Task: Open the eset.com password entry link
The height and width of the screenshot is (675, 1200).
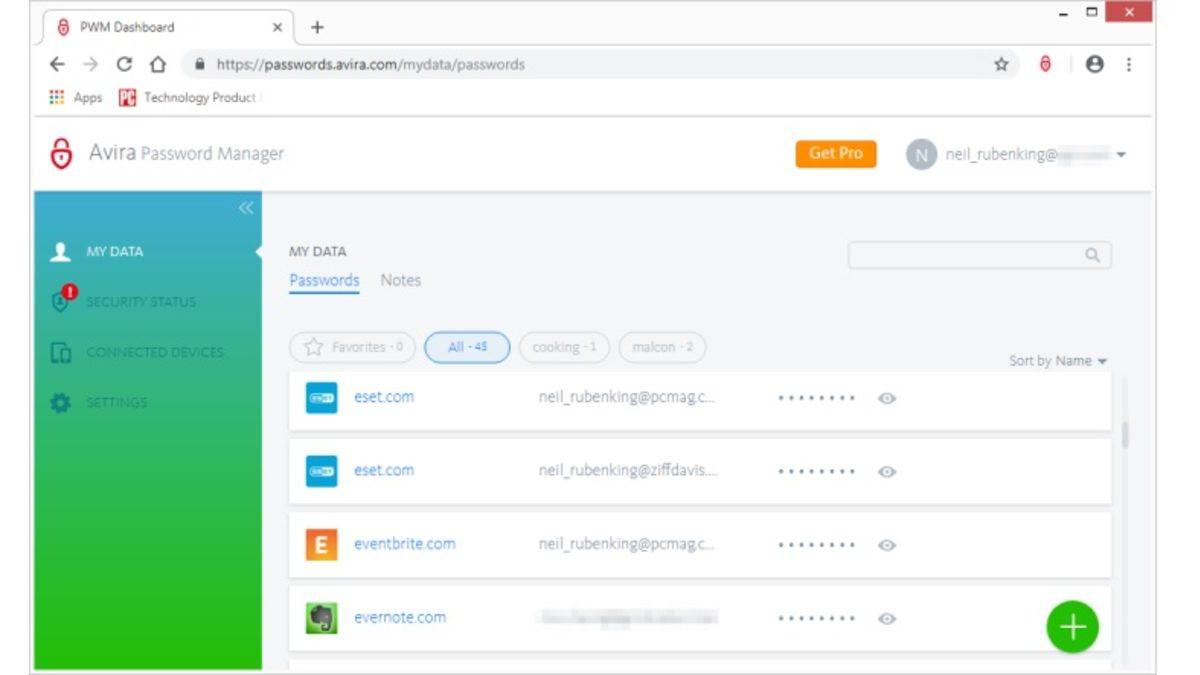Action: [x=383, y=397]
